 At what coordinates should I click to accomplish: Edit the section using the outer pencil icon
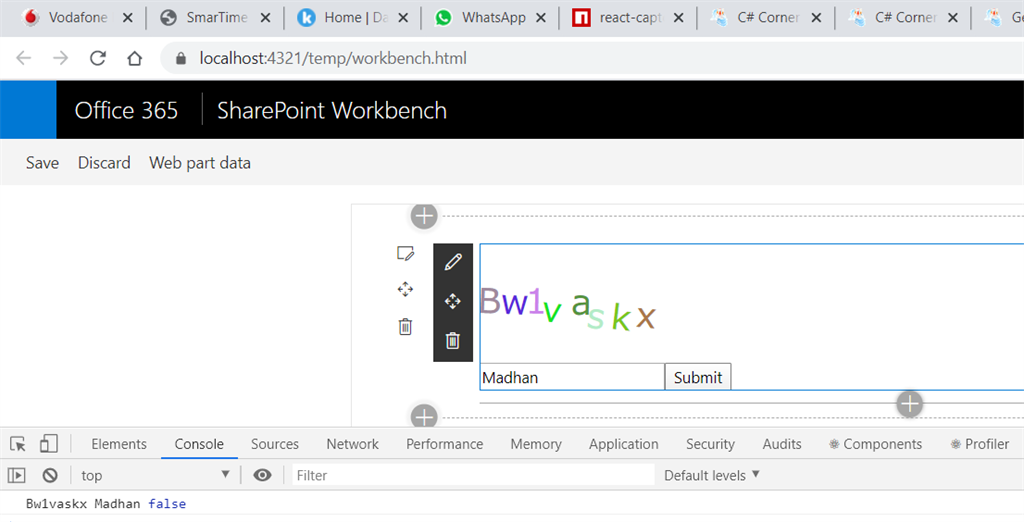405,253
